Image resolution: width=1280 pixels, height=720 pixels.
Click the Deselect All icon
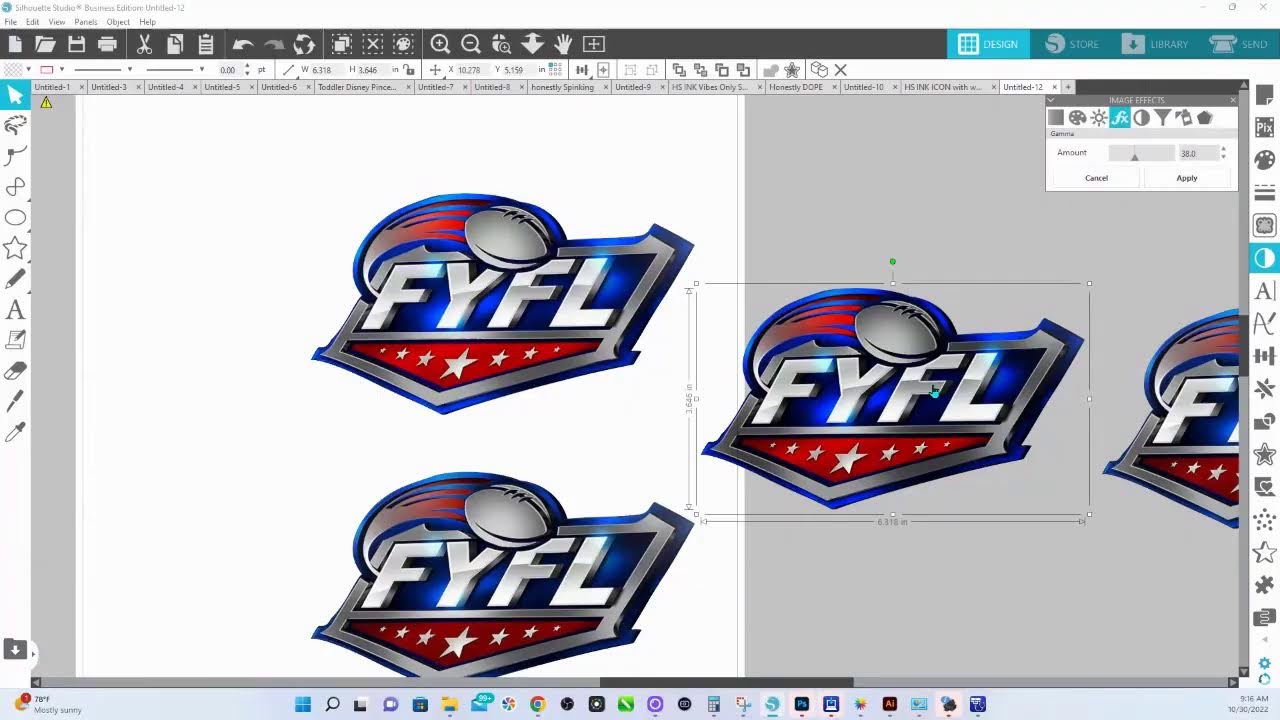(x=373, y=44)
